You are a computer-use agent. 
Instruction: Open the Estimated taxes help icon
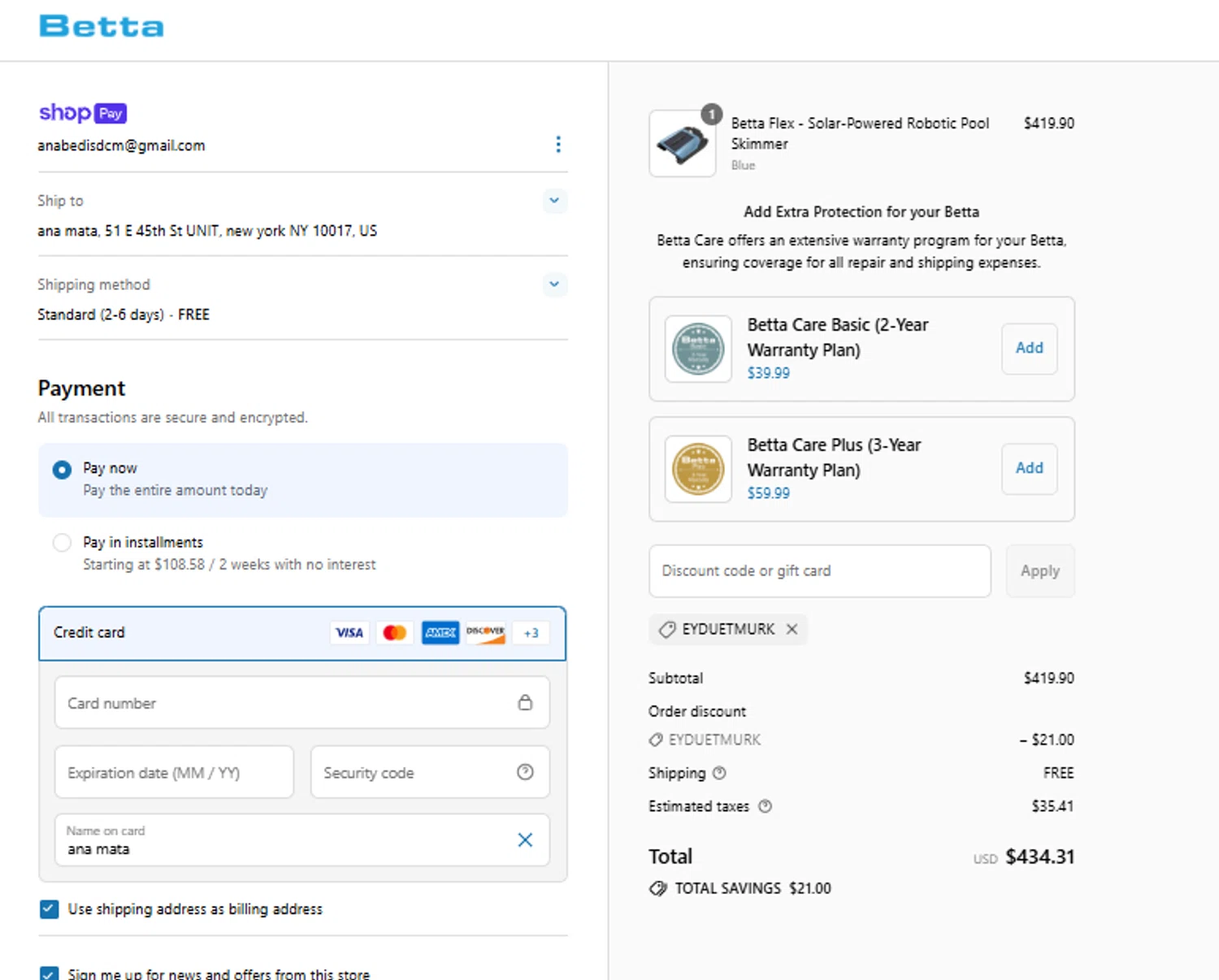765,807
